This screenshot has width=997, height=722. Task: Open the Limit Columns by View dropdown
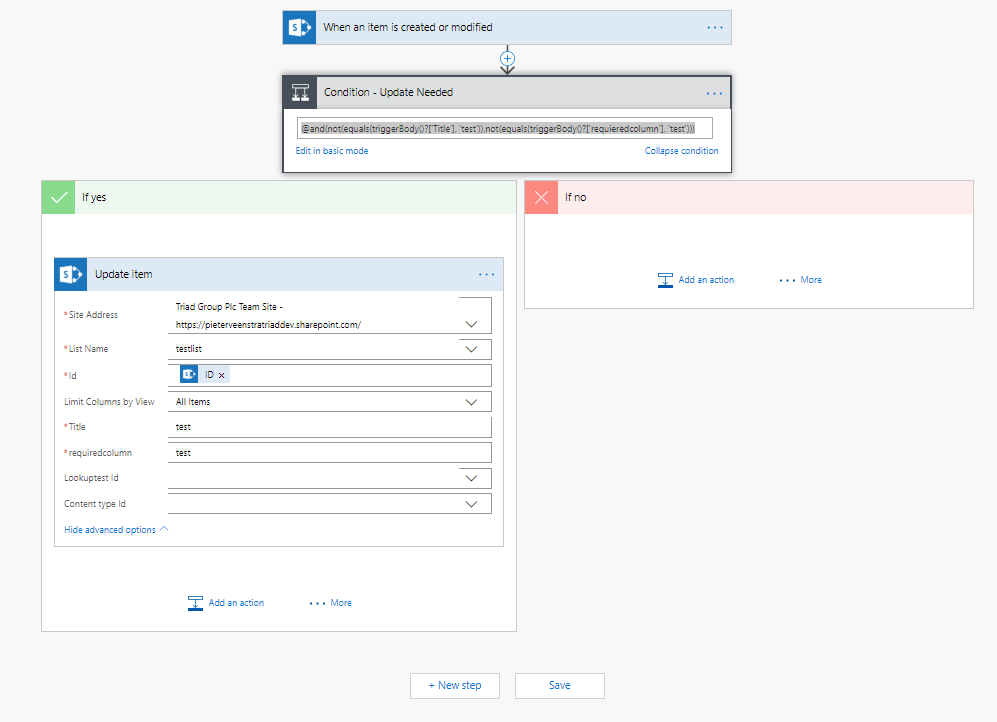tap(471, 402)
